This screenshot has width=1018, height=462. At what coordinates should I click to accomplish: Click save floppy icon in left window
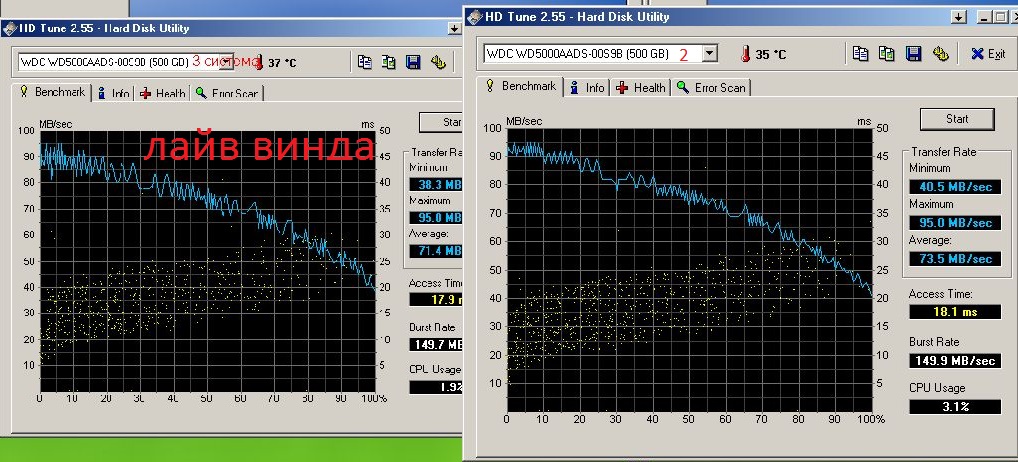[413, 62]
